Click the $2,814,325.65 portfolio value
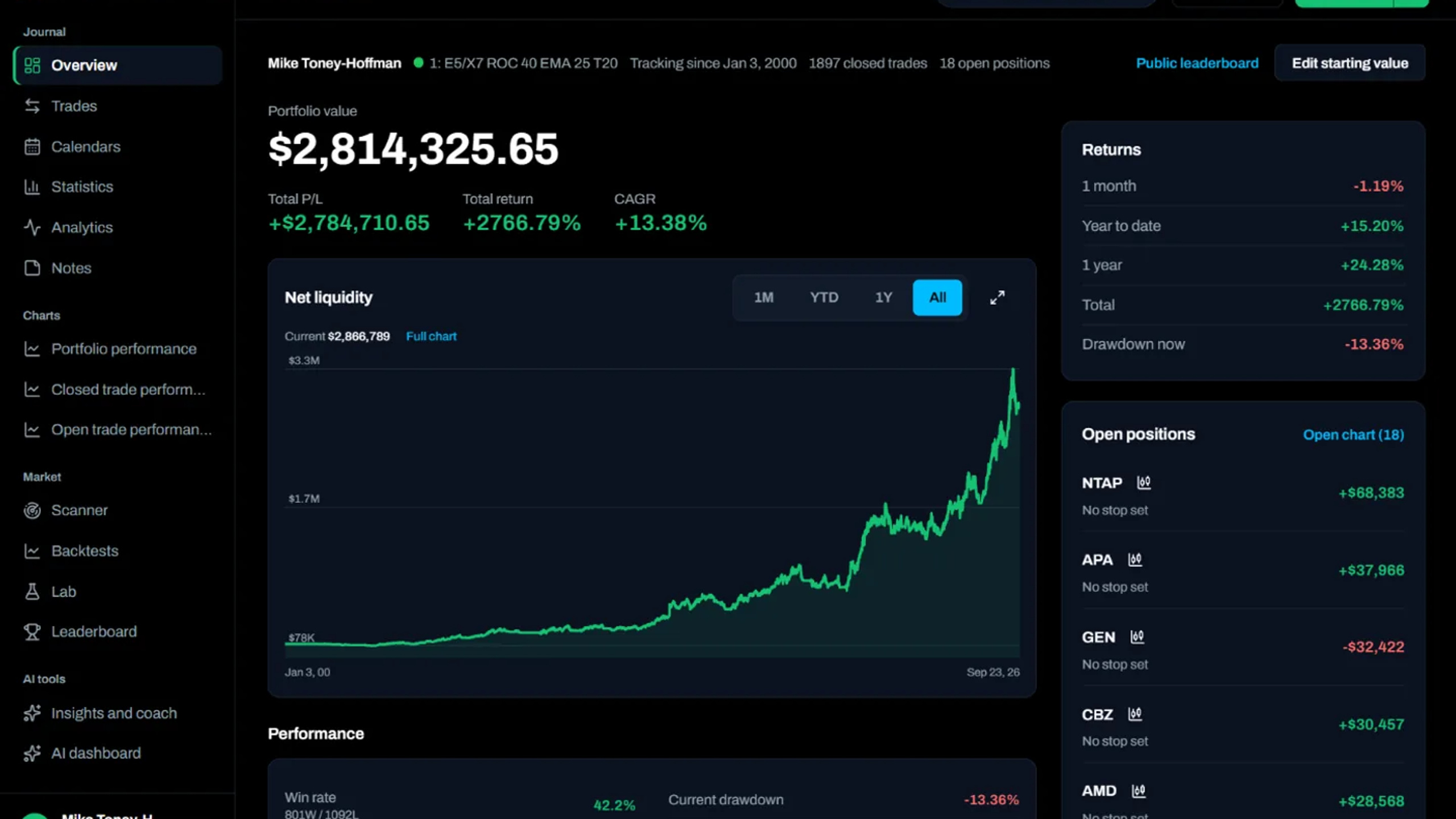Image resolution: width=1456 pixels, height=819 pixels. point(413,149)
